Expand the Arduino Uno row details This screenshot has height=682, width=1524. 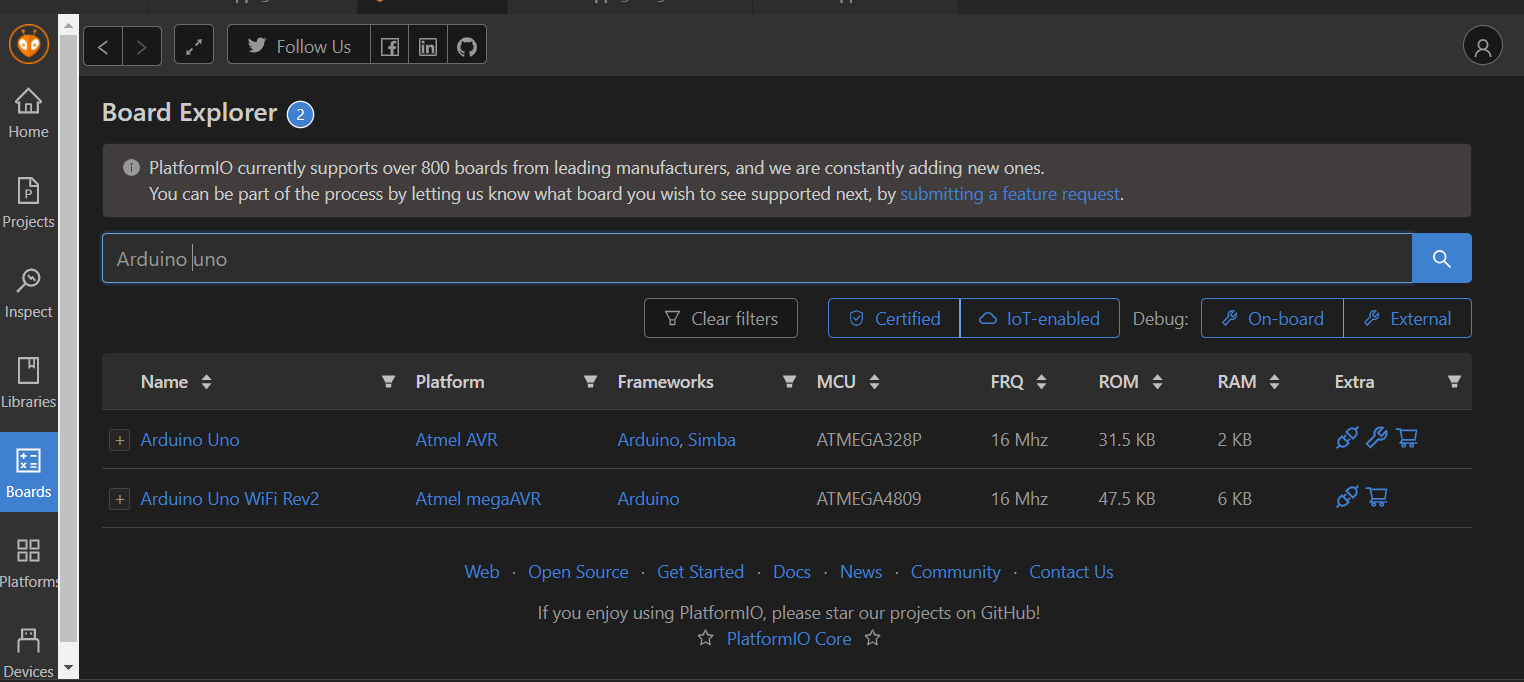[x=119, y=440]
